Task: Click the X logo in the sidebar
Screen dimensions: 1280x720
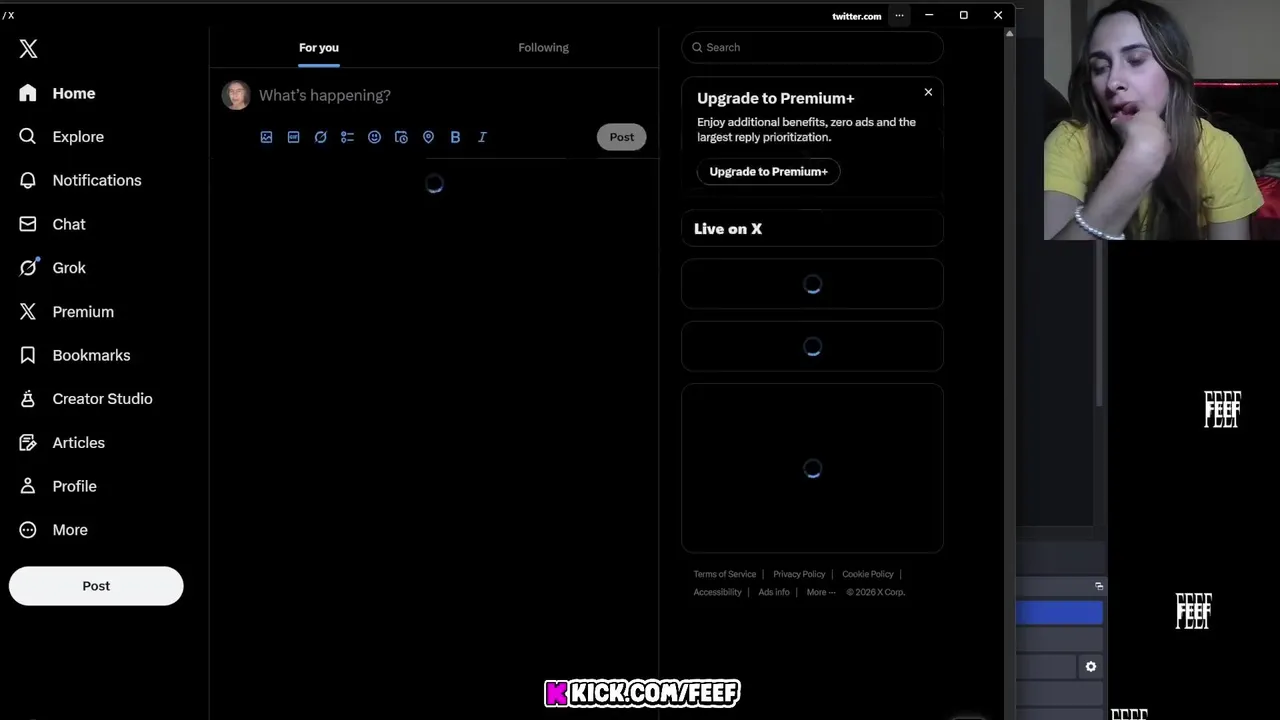Action: click(x=28, y=48)
